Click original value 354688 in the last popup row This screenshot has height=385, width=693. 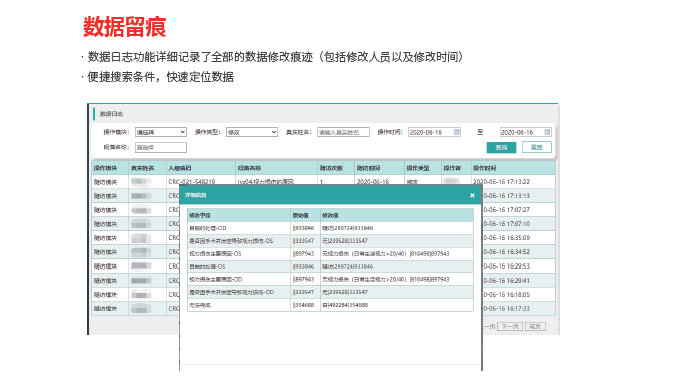[304, 305]
